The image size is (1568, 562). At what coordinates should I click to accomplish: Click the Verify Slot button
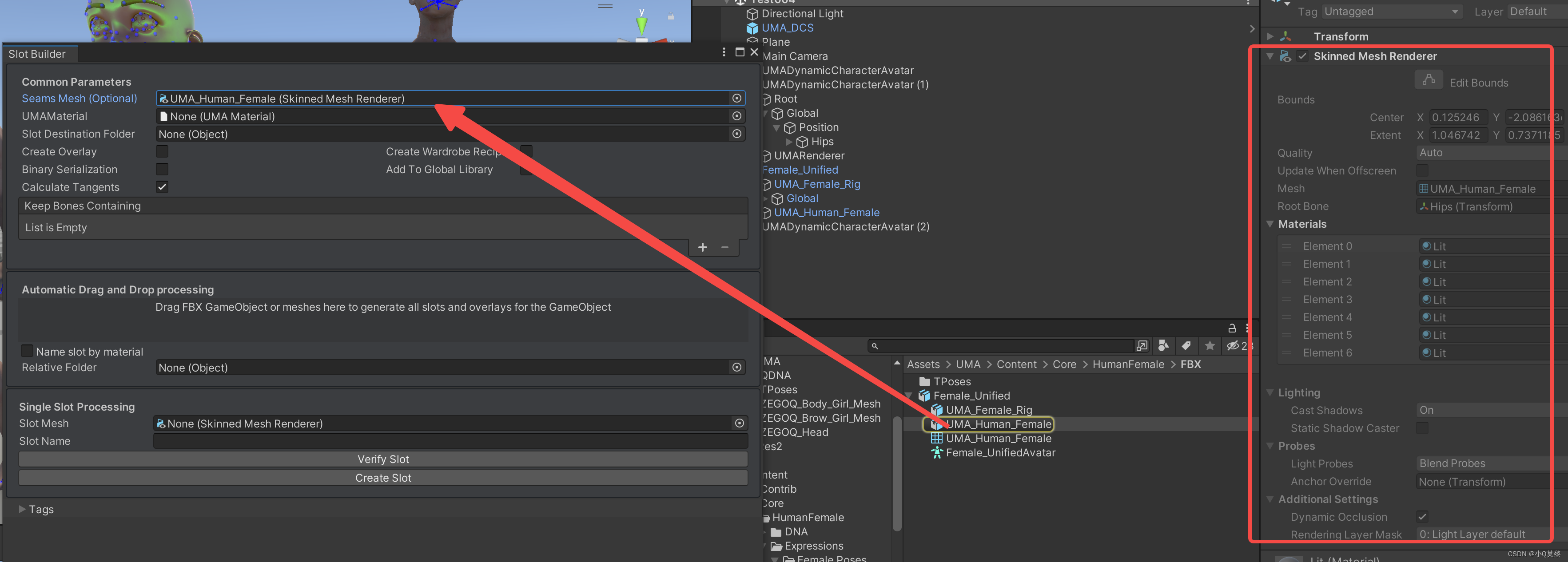pyautogui.click(x=383, y=459)
